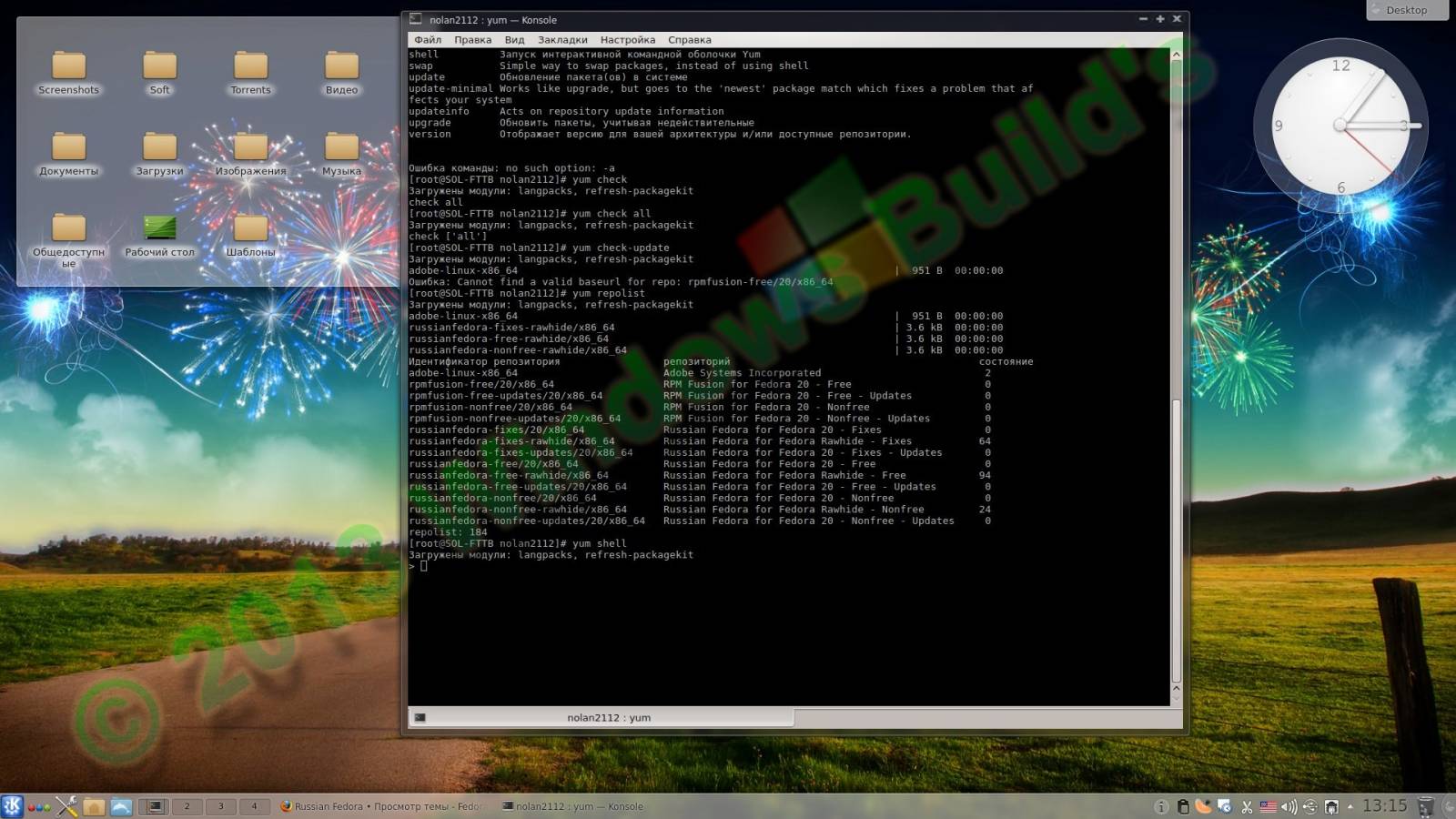Viewport: 1456px width, 819px height.
Task: Open the Torrents folder
Action: tap(250, 73)
